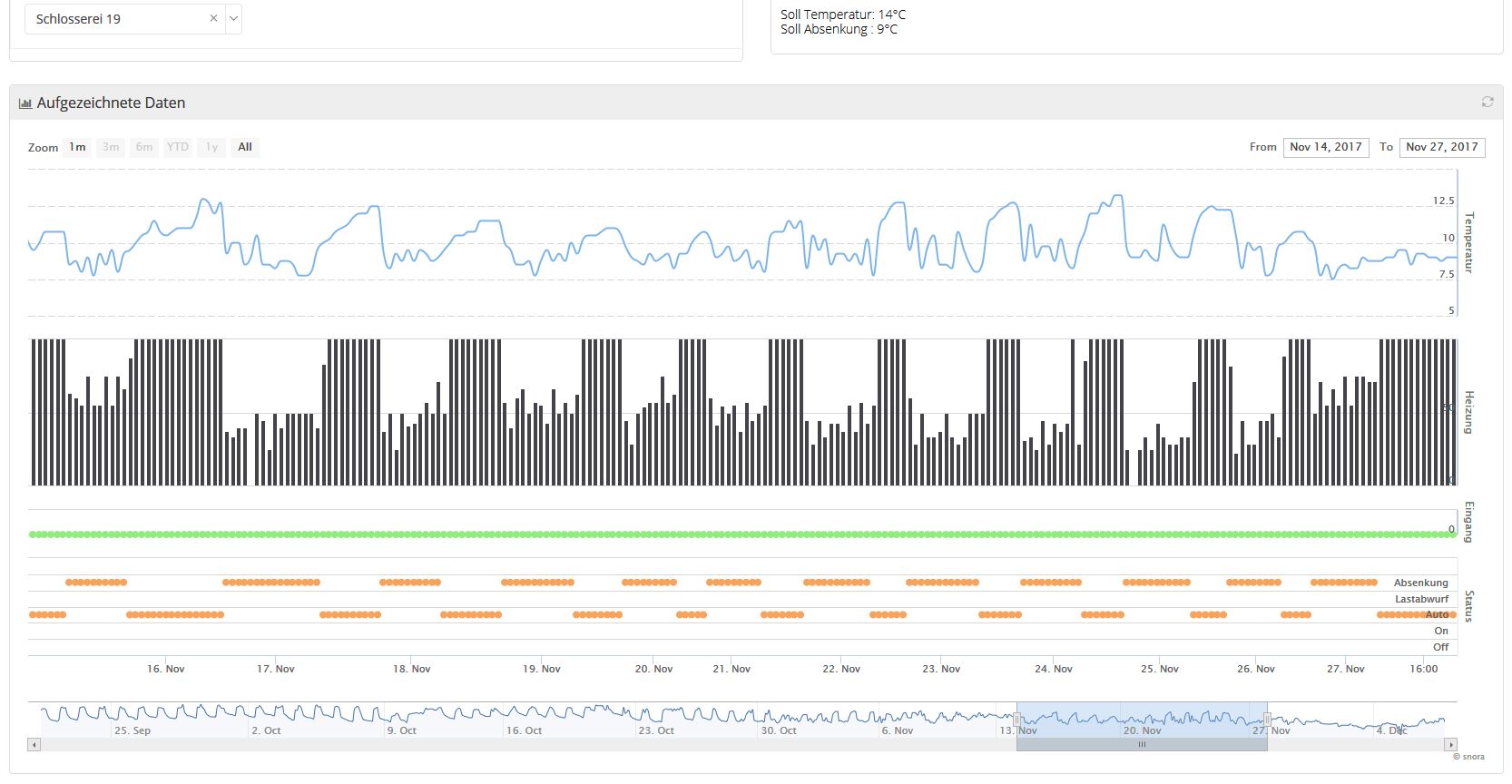Select the 1y zoom range
The width and height of the screenshot is (1512, 784).
coord(211,147)
